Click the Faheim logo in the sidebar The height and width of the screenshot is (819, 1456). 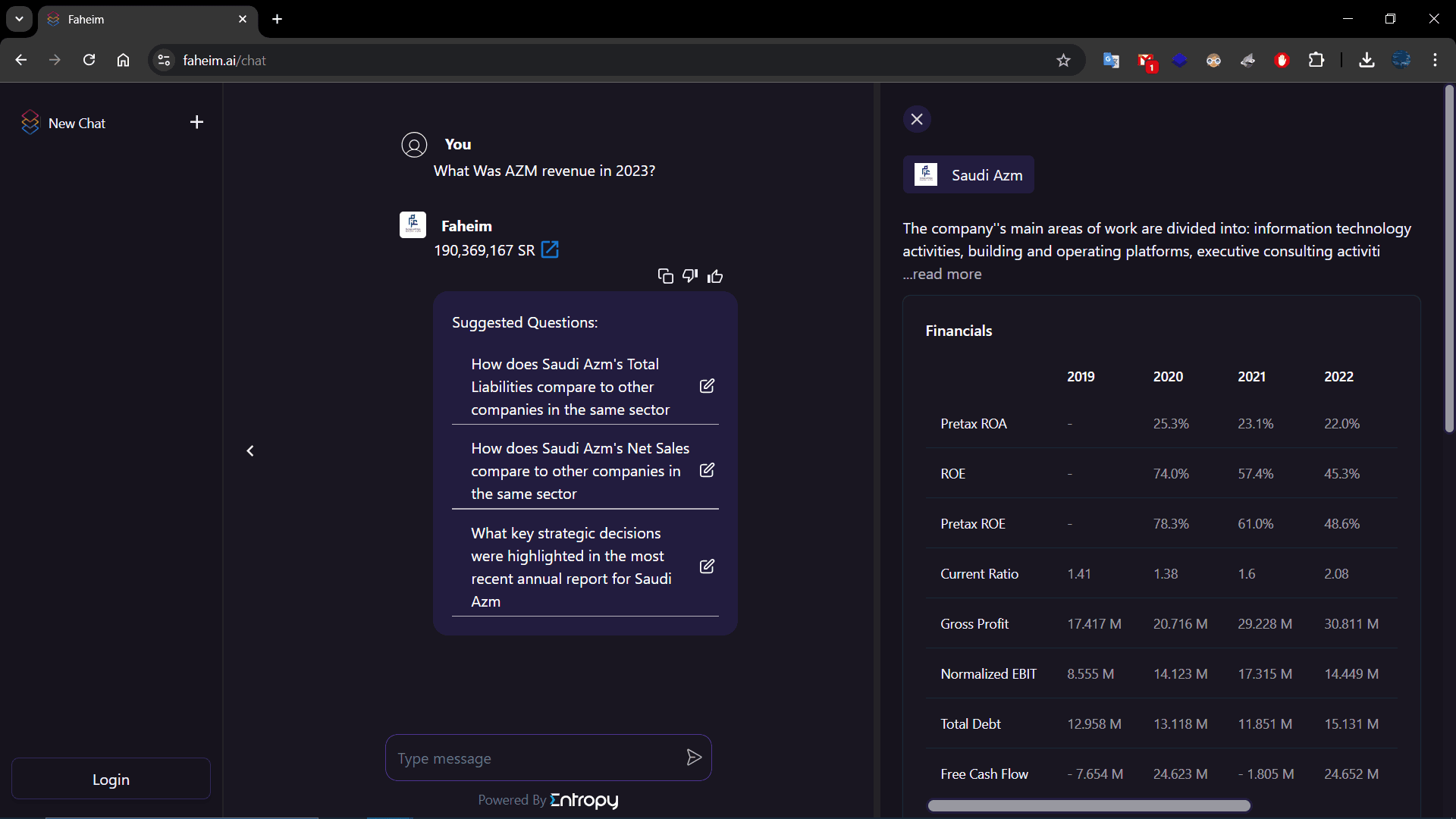(x=30, y=123)
